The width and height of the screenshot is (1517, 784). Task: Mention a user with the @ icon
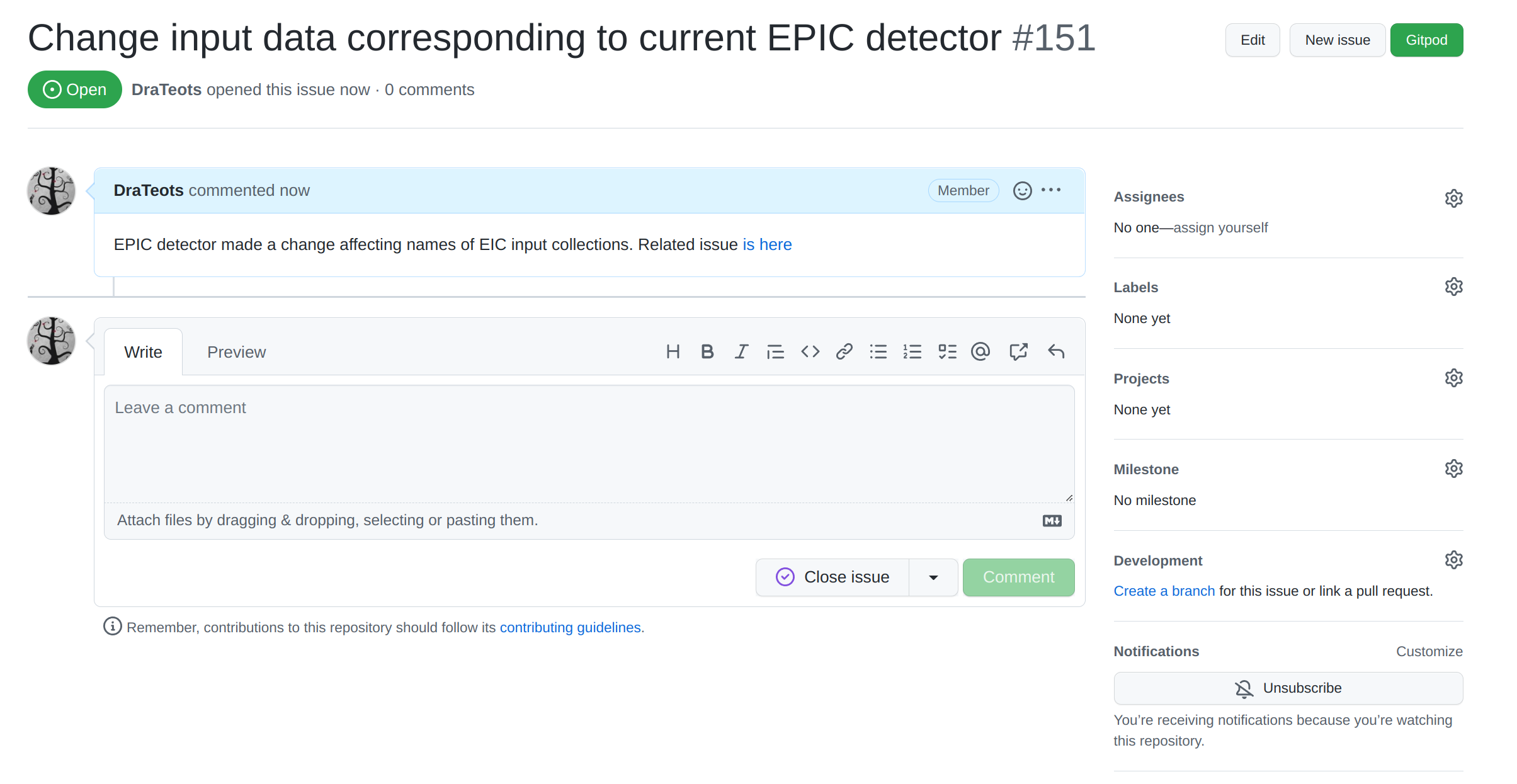[980, 351]
